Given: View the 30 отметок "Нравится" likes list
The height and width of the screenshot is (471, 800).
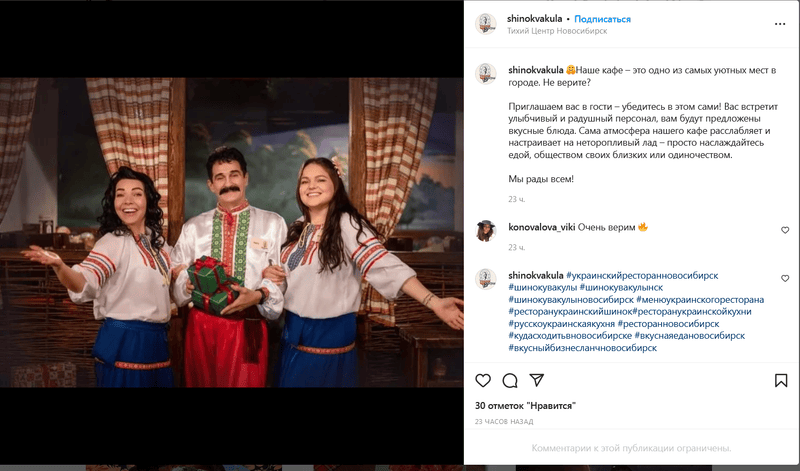Looking at the screenshot, I should tap(525, 406).
